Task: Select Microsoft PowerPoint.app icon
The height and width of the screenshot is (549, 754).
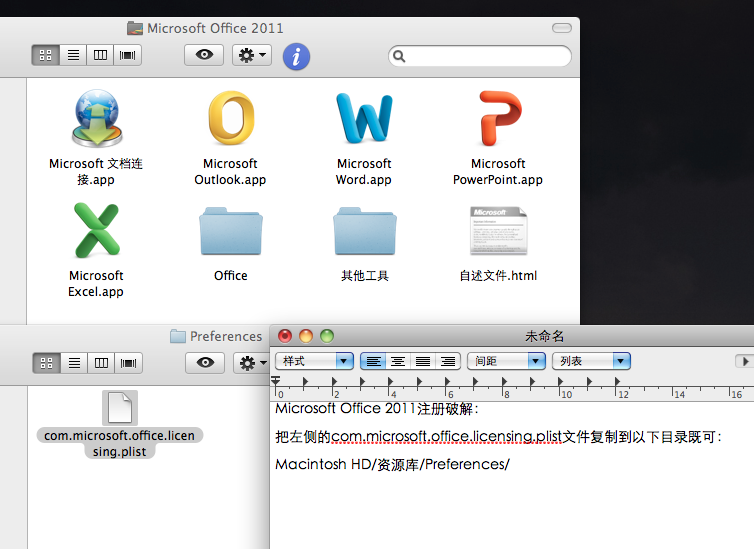Action: click(x=499, y=118)
